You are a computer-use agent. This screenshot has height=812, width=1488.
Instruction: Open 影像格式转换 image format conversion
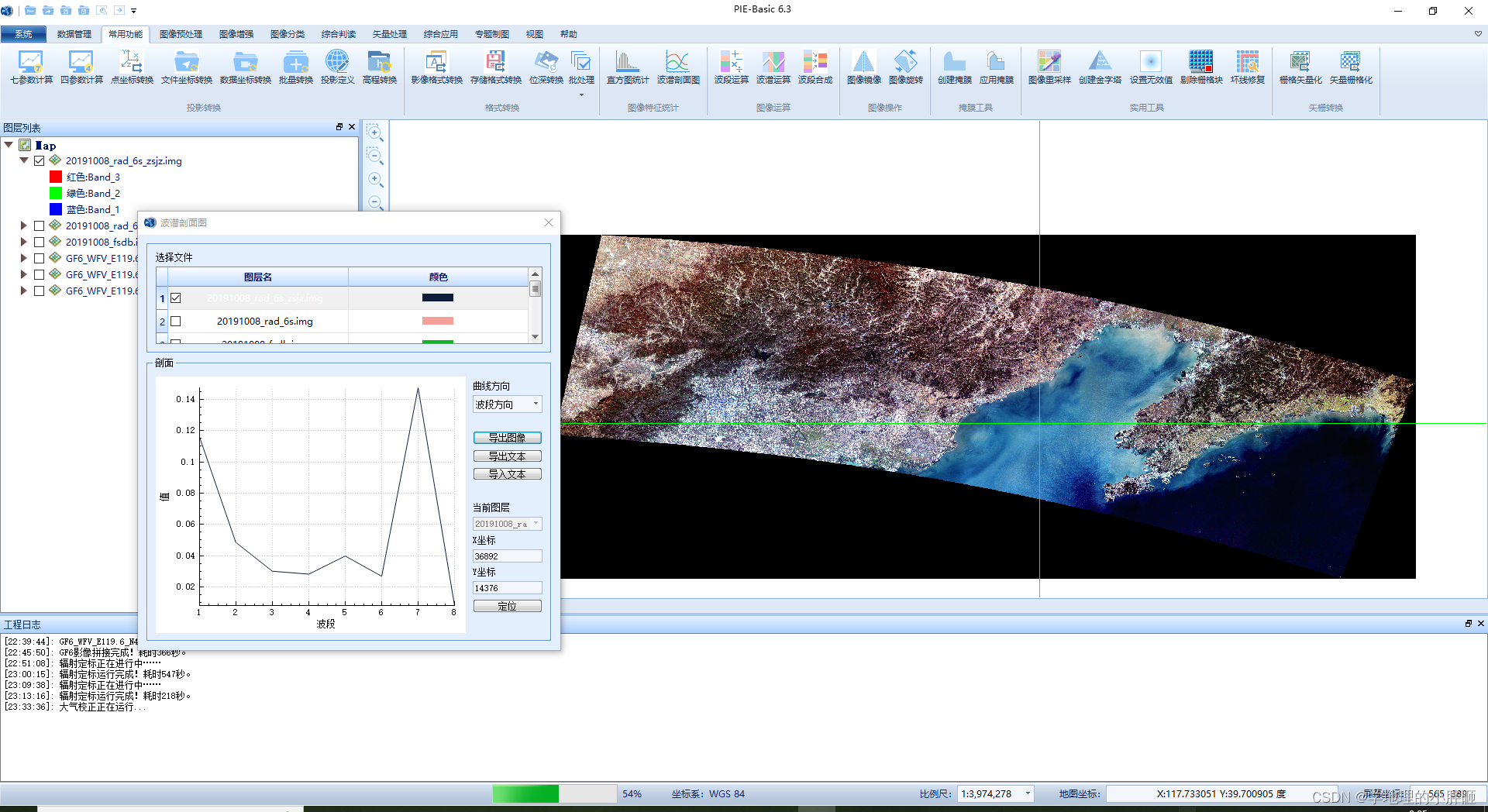click(437, 67)
